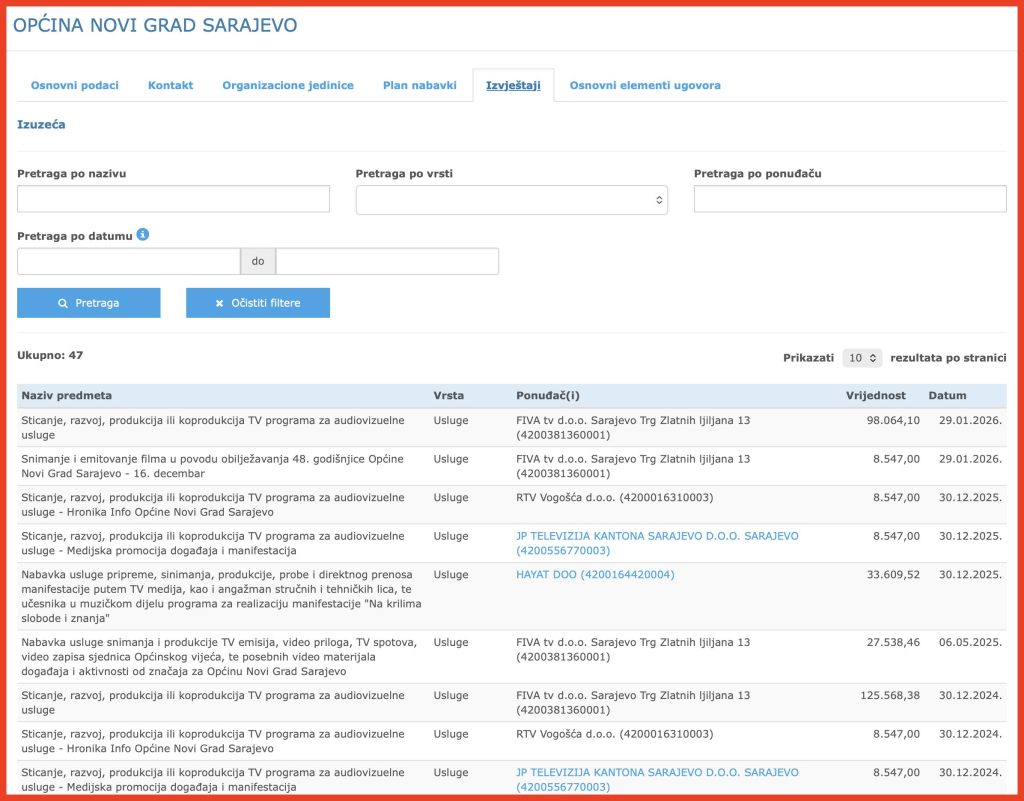Open the Osnovni elementi ugovora tab
This screenshot has width=1024, height=801.
tap(645, 85)
